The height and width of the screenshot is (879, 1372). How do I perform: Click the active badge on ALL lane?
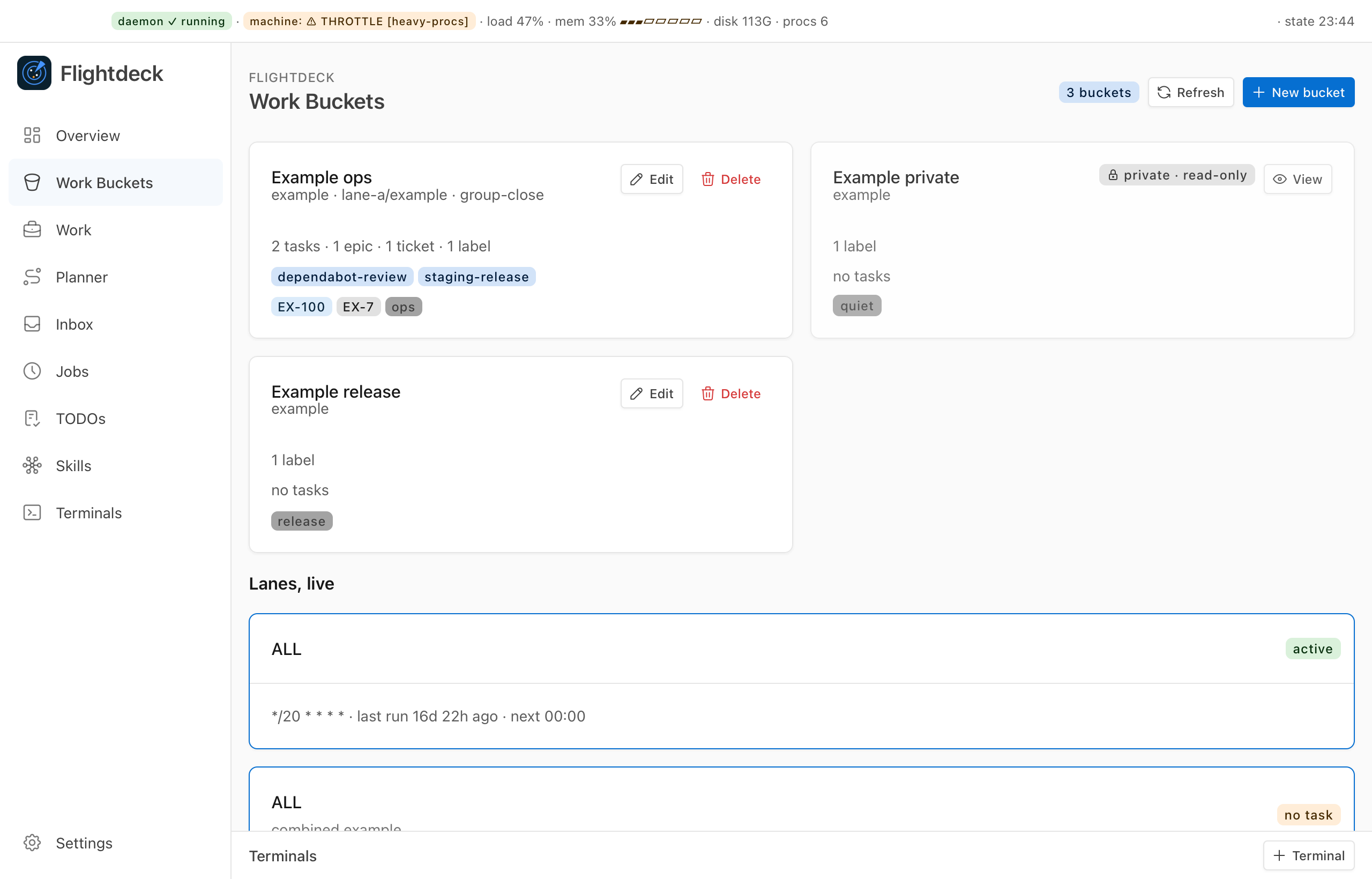click(1313, 649)
